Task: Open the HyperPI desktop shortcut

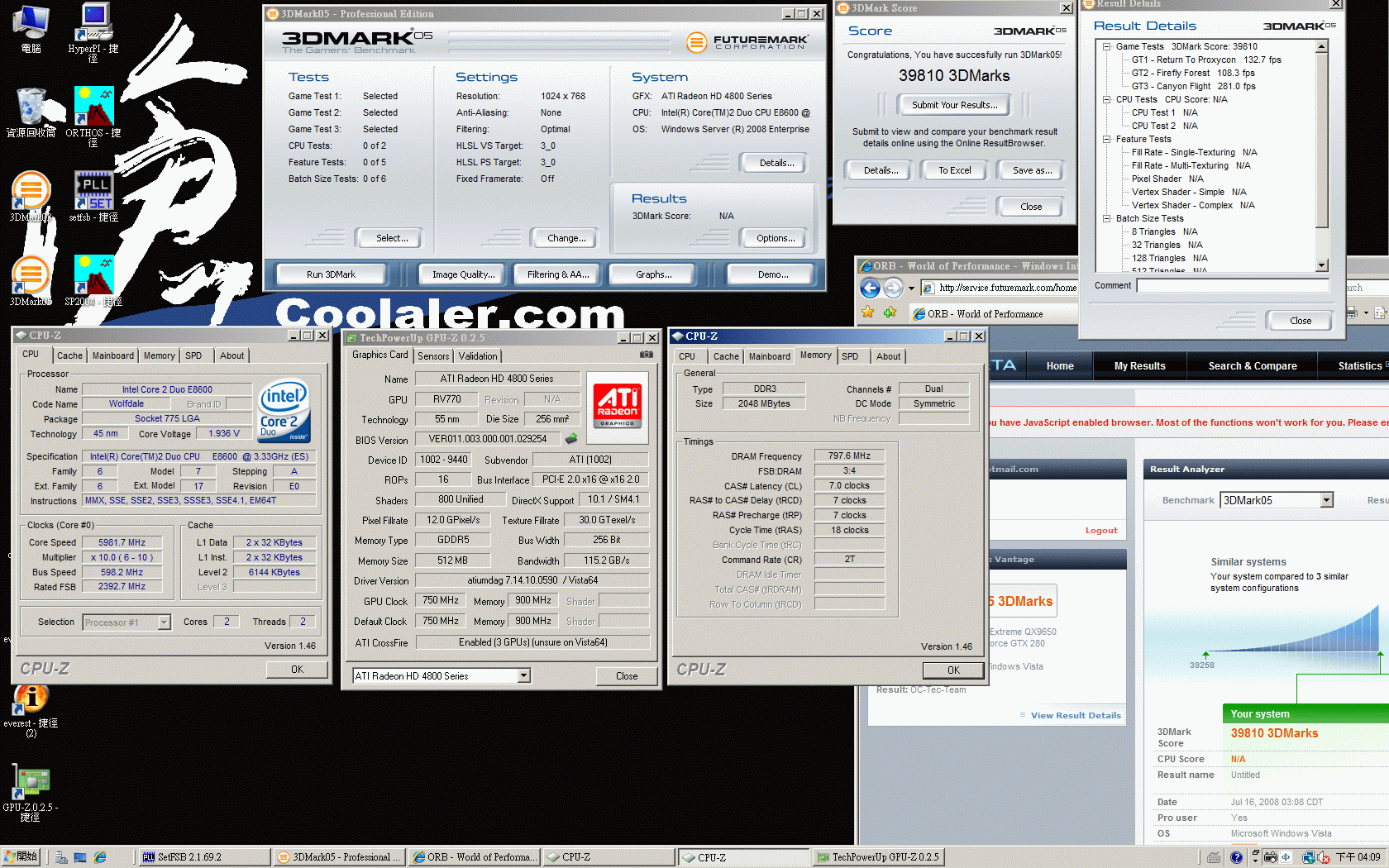Action: click(x=93, y=32)
